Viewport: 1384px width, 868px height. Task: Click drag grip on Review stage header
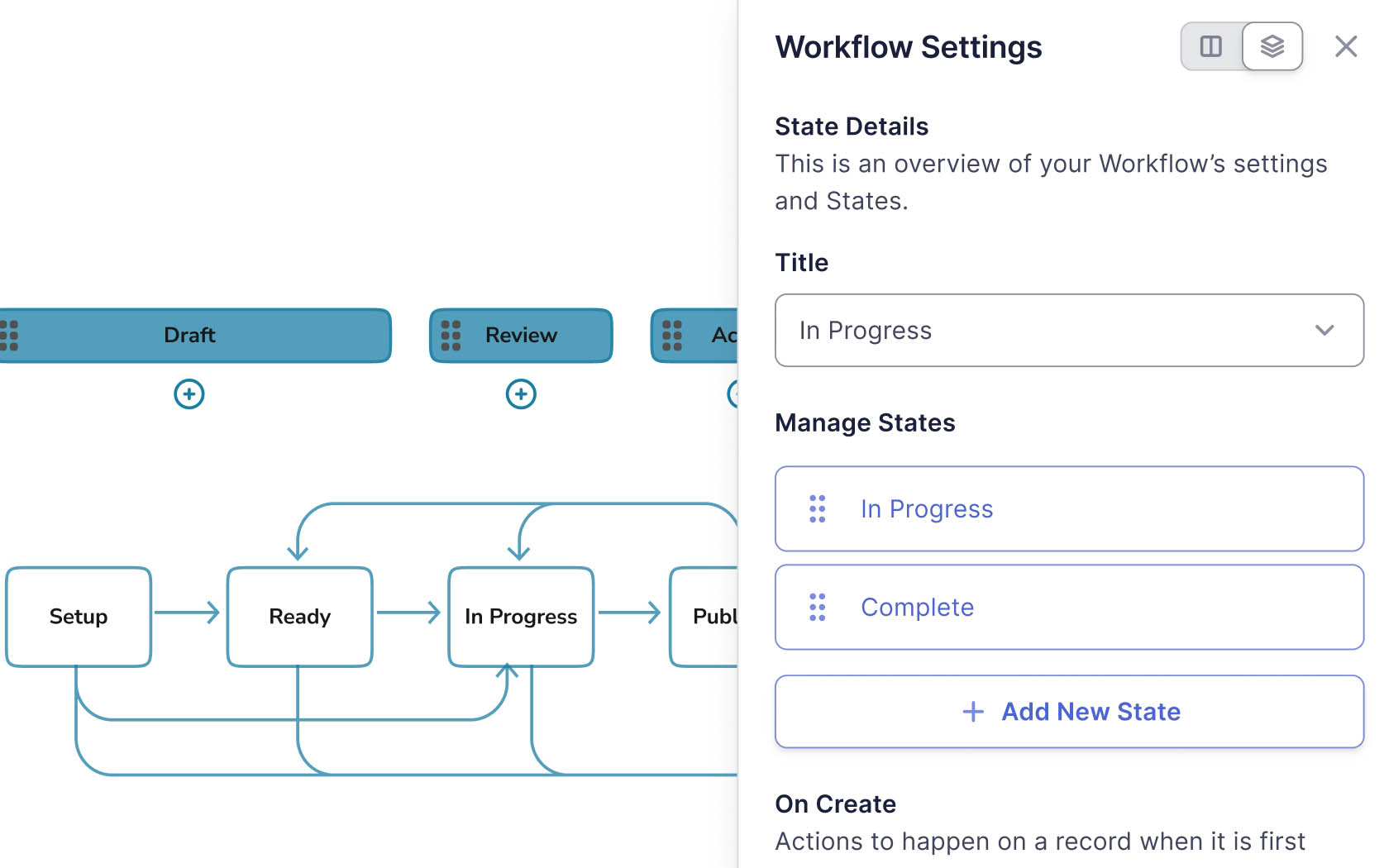pyautogui.click(x=451, y=336)
